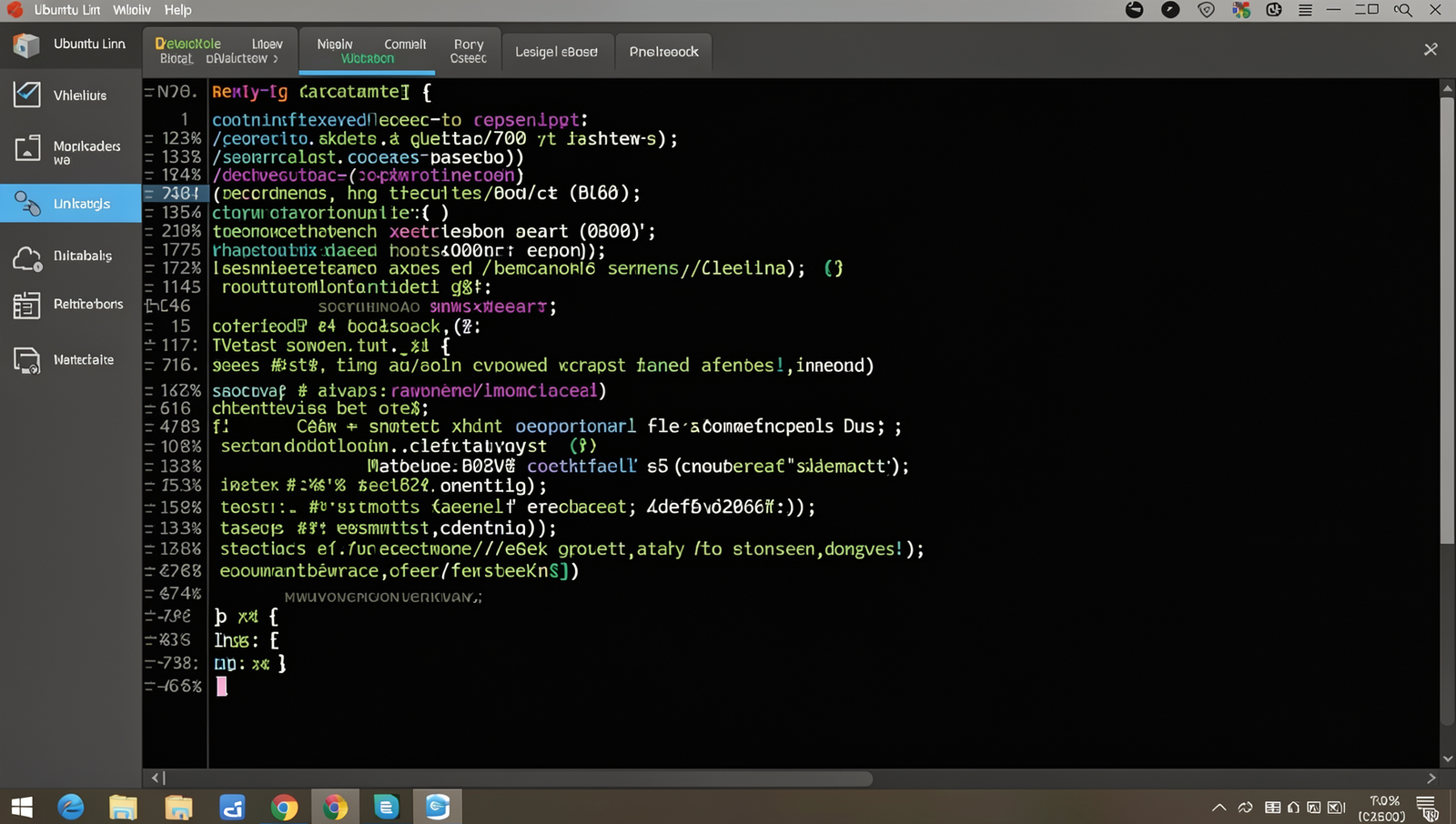Open the Wlıoliv menu

click(132, 10)
